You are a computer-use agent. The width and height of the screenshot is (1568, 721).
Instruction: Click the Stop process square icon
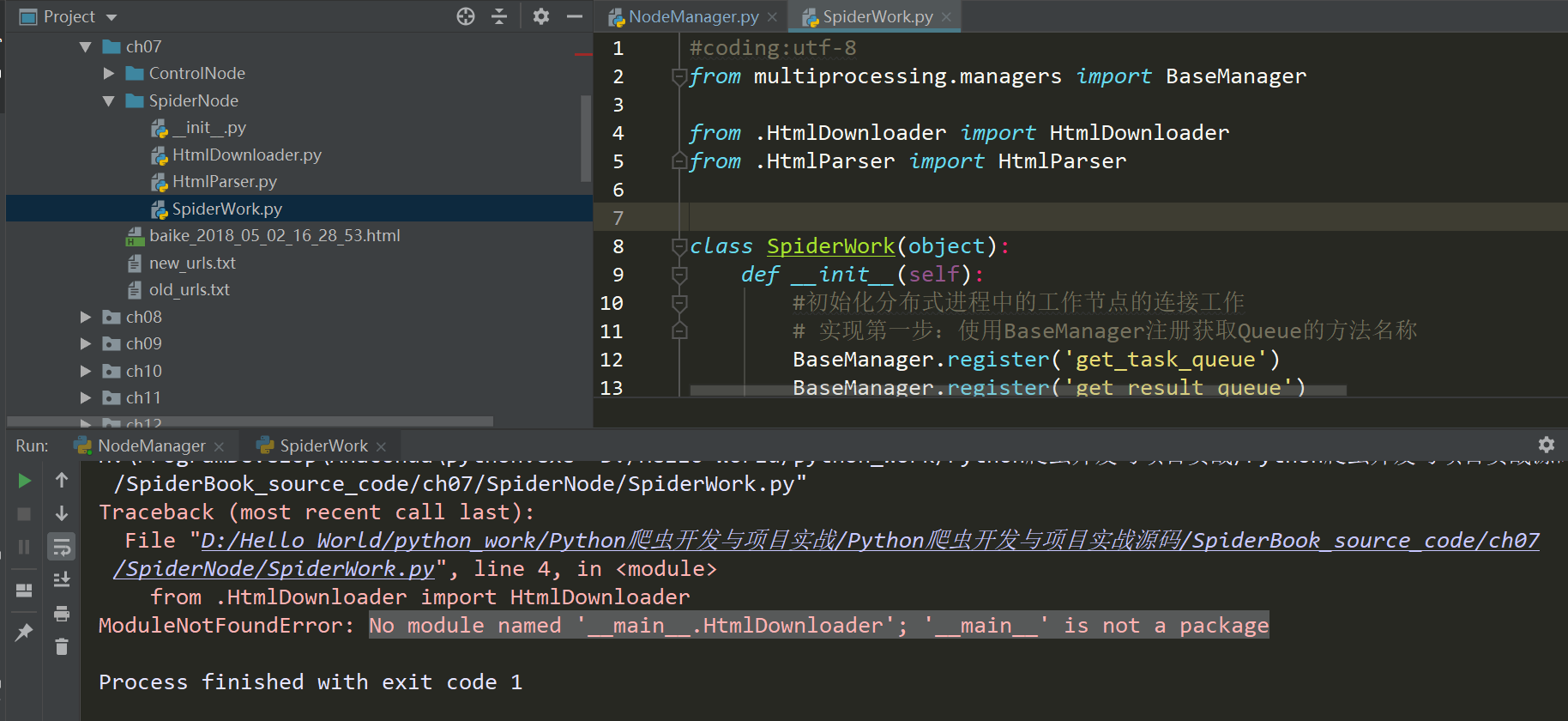[x=24, y=514]
